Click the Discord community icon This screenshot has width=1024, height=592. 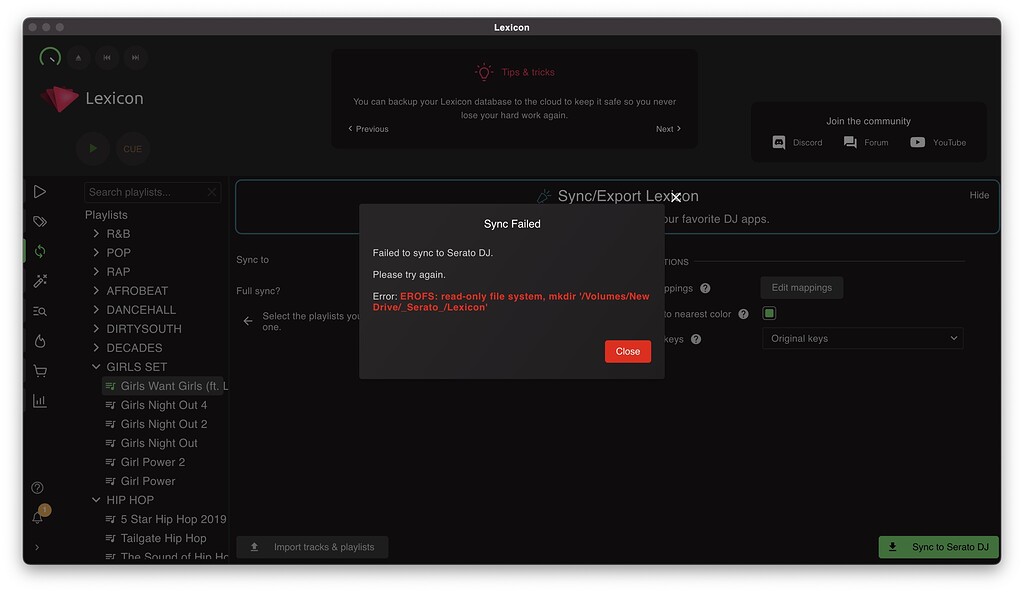[x=779, y=142]
